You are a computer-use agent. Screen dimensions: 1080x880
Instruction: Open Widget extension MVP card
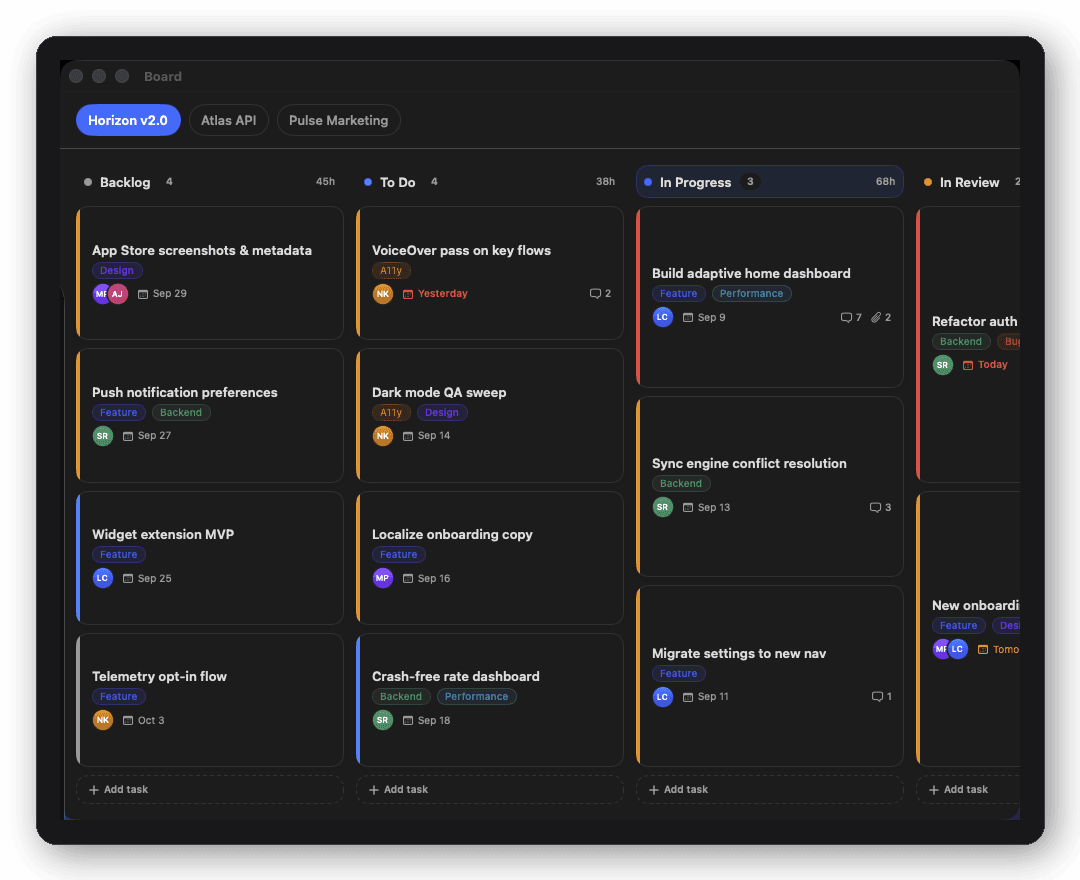click(209, 557)
